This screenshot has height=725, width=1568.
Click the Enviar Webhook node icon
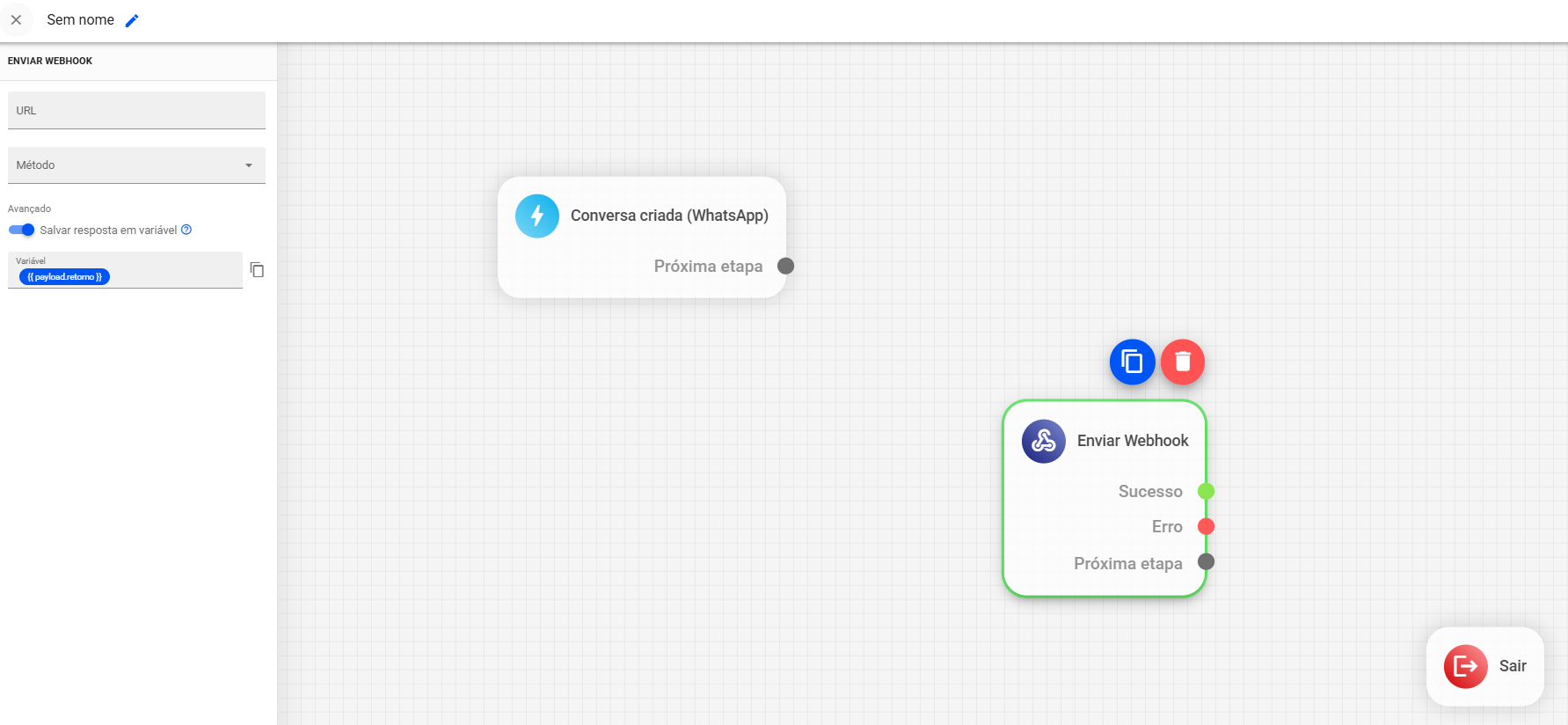(x=1044, y=441)
